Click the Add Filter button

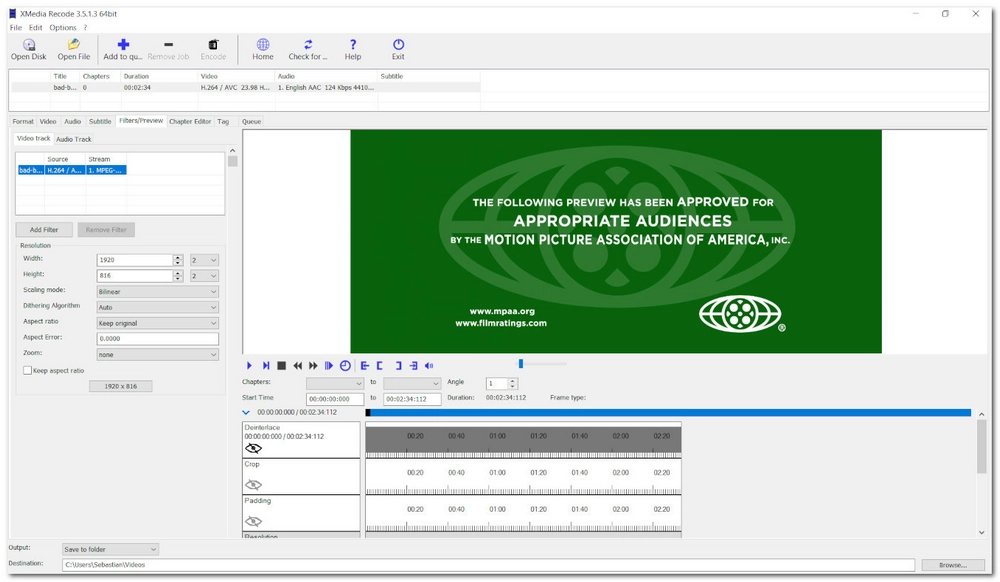tap(44, 229)
